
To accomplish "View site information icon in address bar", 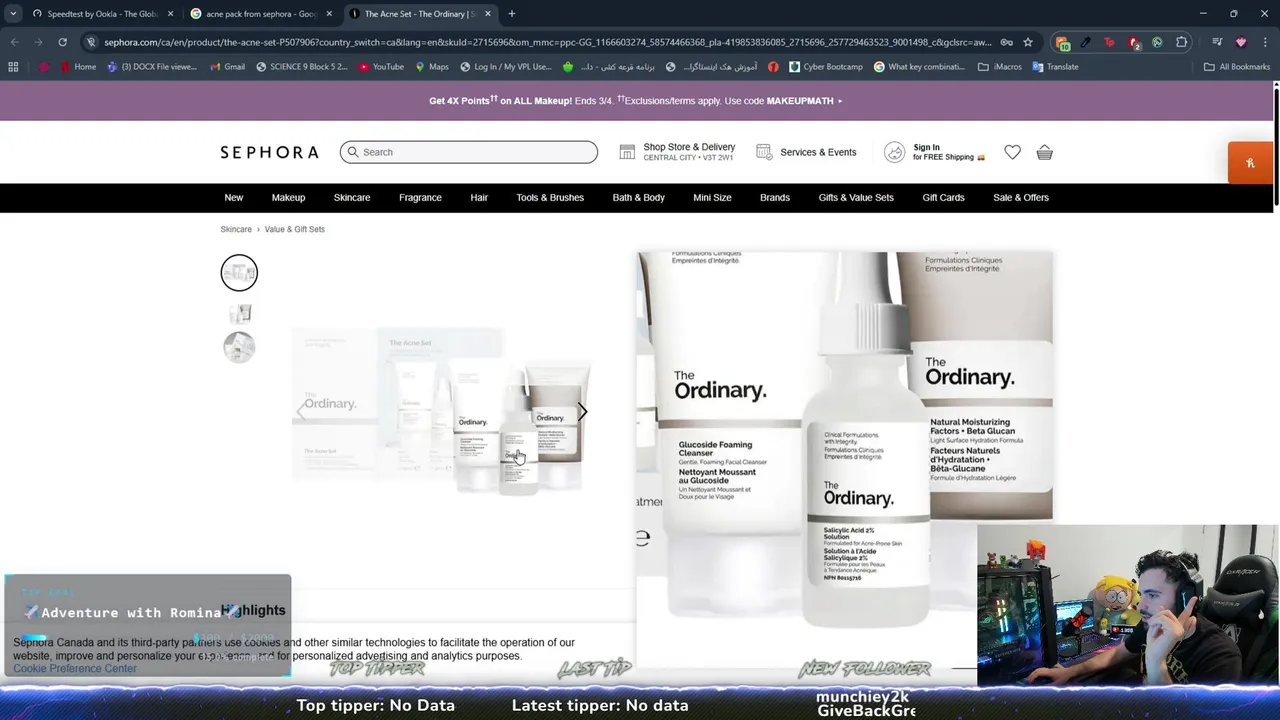I will [91, 42].
